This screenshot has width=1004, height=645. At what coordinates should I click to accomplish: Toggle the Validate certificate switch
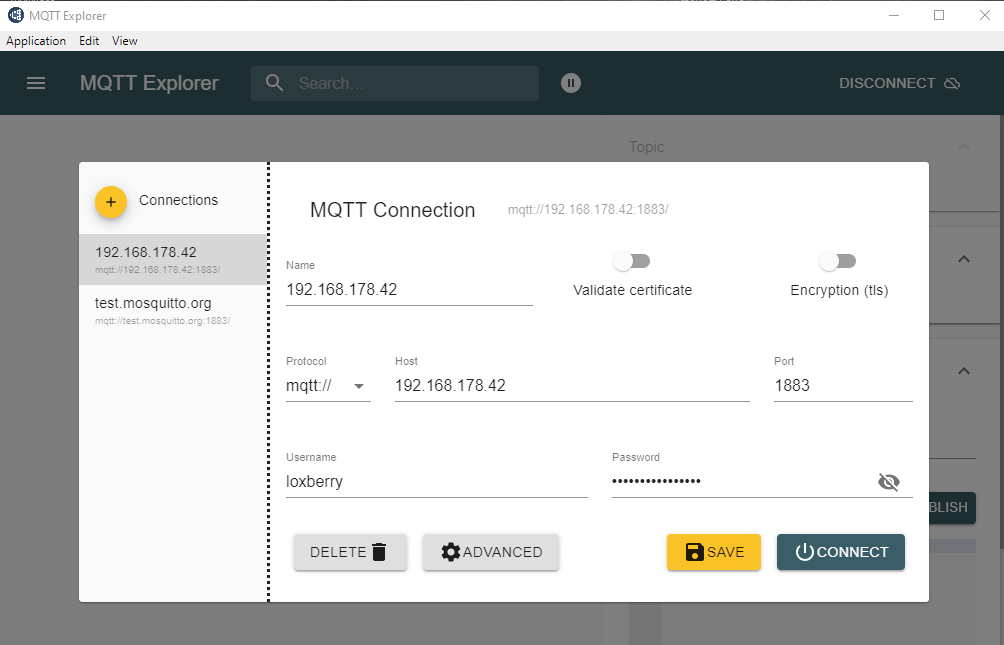pyautogui.click(x=631, y=261)
